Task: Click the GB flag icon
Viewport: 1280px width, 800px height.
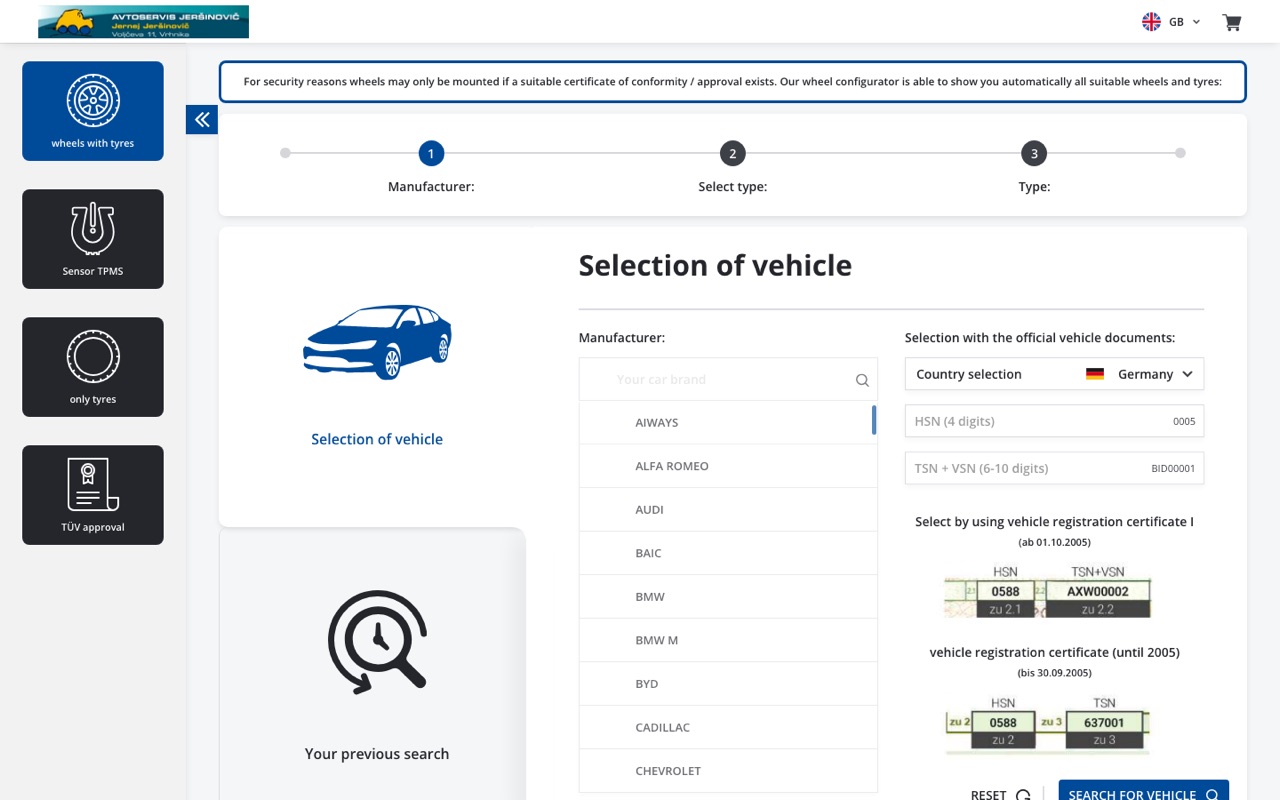Action: coord(1151,22)
